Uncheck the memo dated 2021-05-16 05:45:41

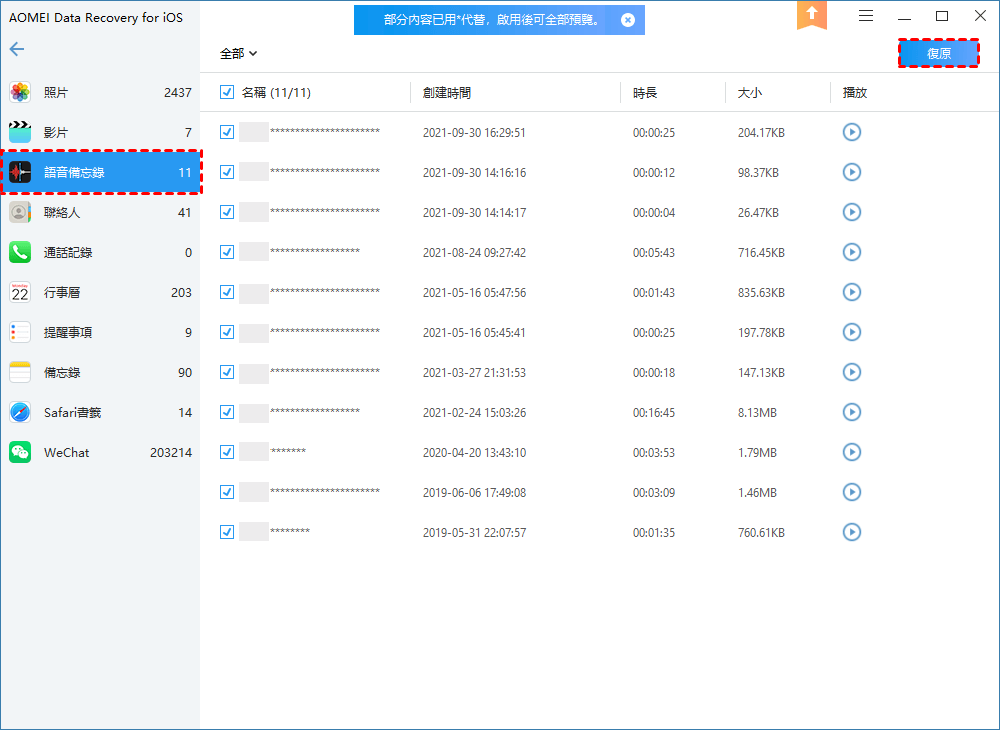(227, 332)
